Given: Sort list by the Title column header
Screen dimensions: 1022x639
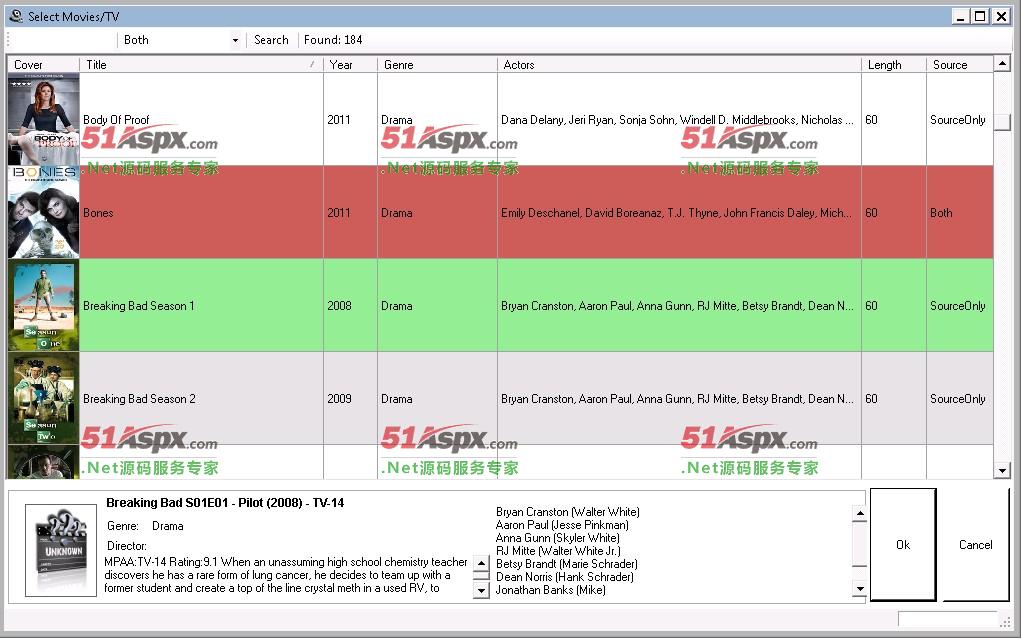Looking at the screenshot, I should 200,65.
